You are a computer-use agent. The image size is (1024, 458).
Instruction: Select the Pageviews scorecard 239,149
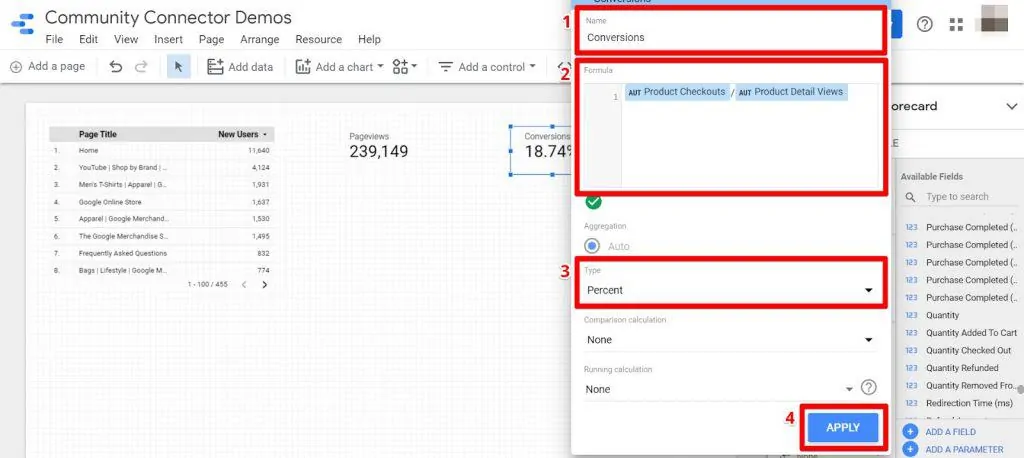[379, 146]
